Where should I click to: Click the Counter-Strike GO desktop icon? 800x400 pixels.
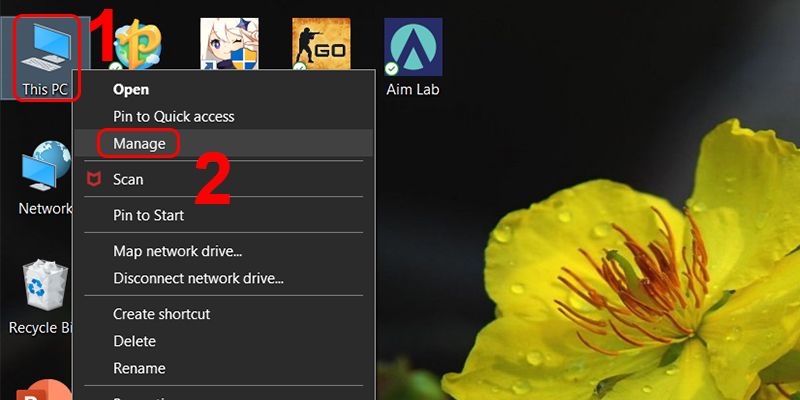[321, 47]
